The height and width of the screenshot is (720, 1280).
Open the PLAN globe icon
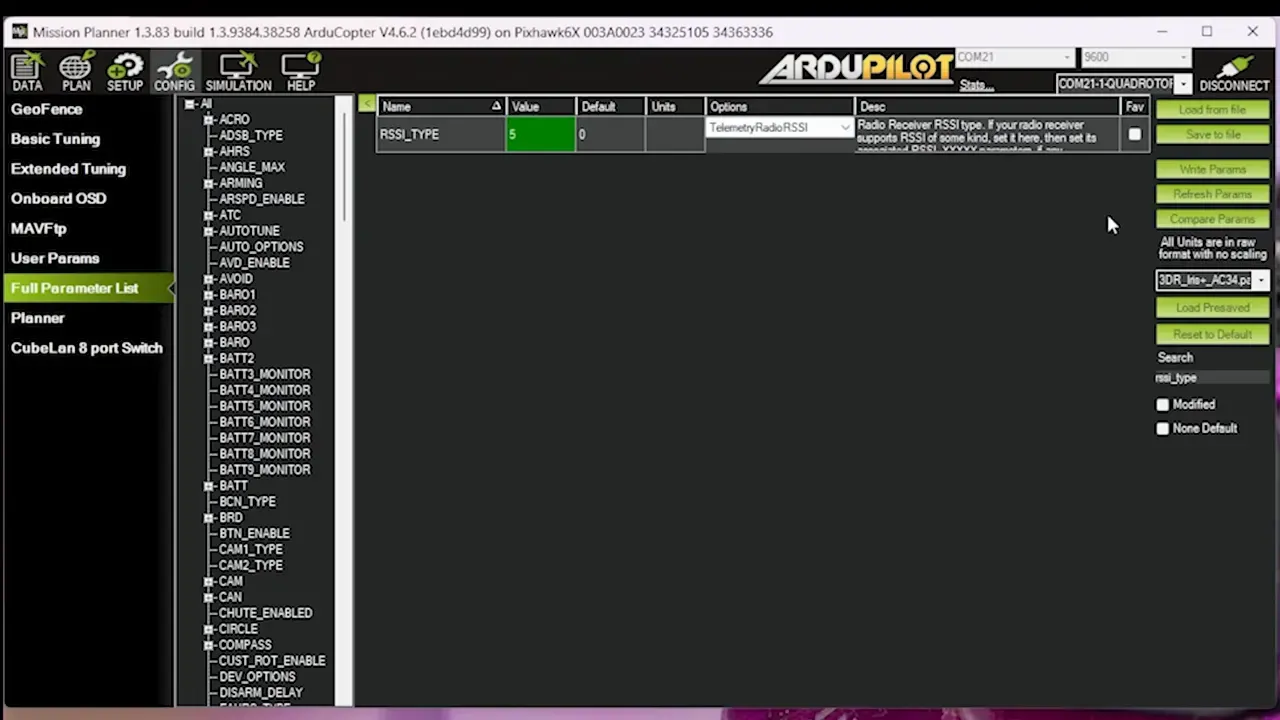pyautogui.click(x=76, y=72)
